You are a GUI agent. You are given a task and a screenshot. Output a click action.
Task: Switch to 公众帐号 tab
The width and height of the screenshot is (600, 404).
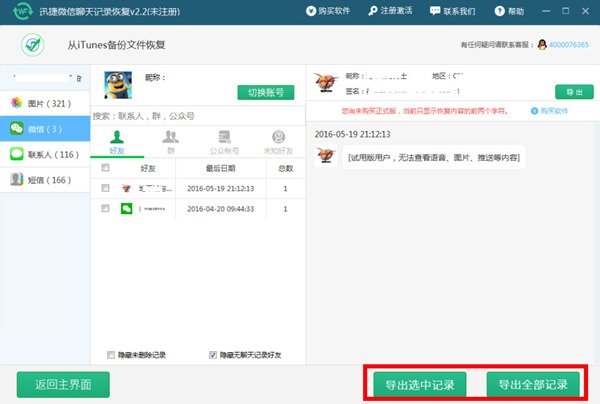[x=225, y=143]
